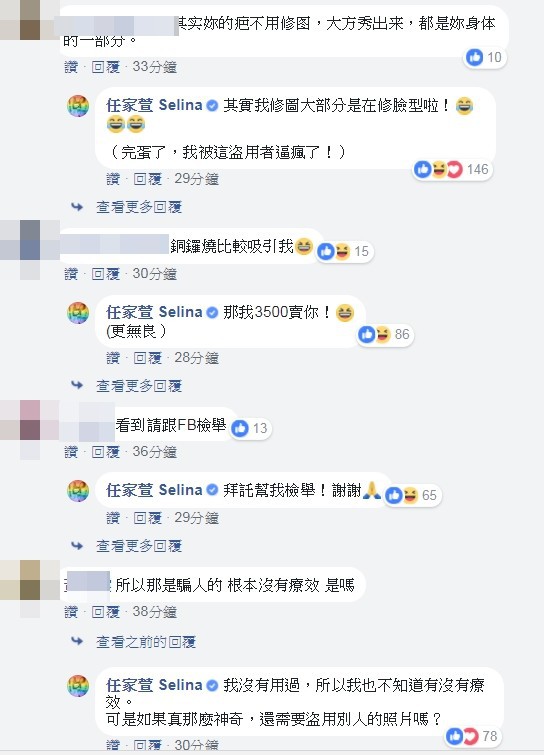Open the reaction count showing 15
This screenshot has height=755, width=544.
pyautogui.click(x=345, y=251)
